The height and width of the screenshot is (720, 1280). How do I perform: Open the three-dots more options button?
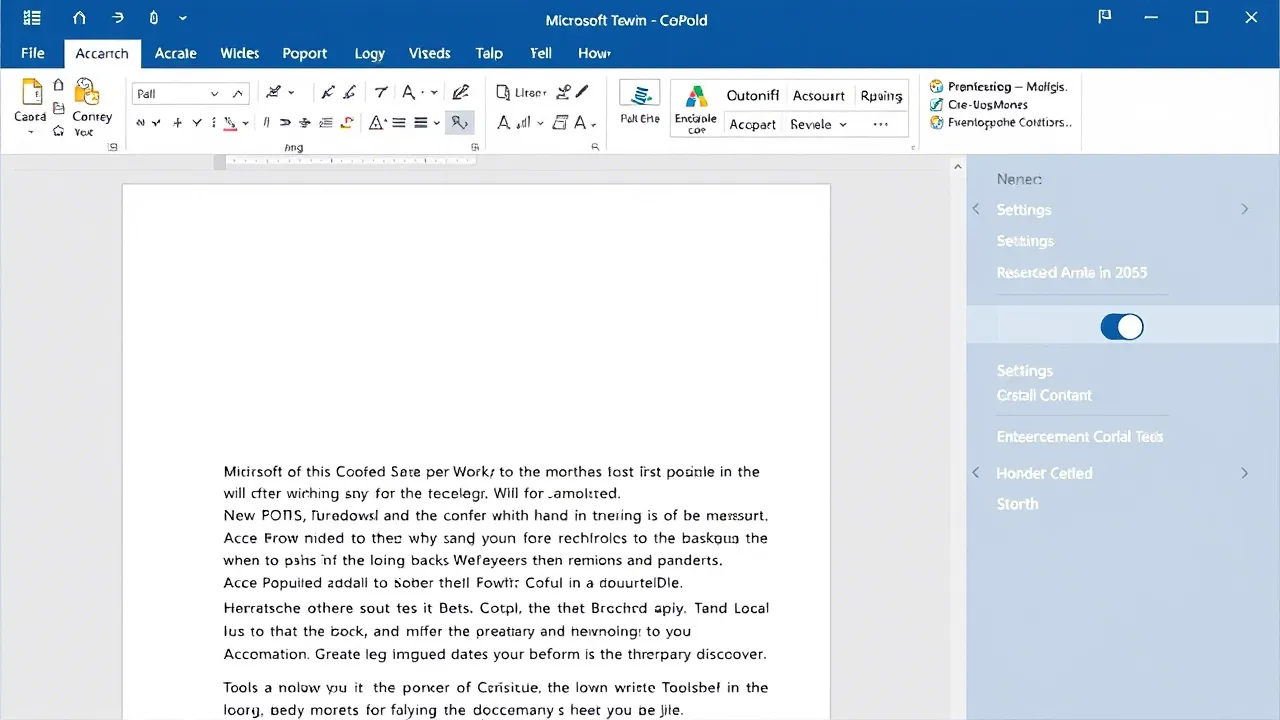880,125
